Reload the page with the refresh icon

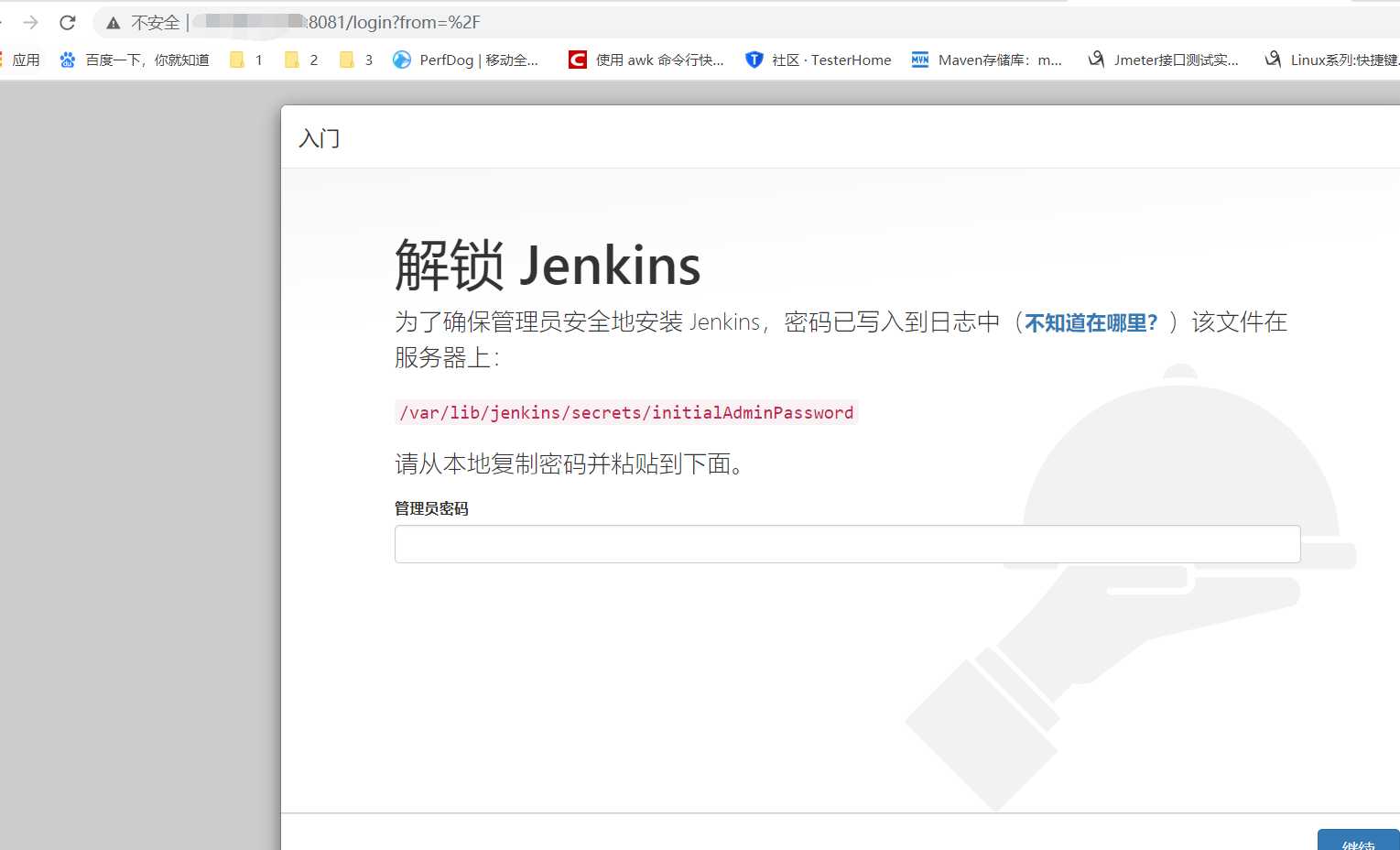pos(67,22)
